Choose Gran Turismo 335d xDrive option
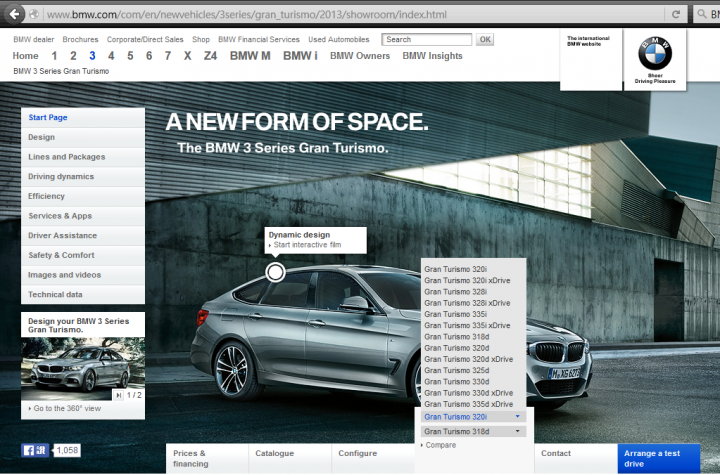The height and width of the screenshot is (475, 720). pyautogui.click(x=468, y=404)
